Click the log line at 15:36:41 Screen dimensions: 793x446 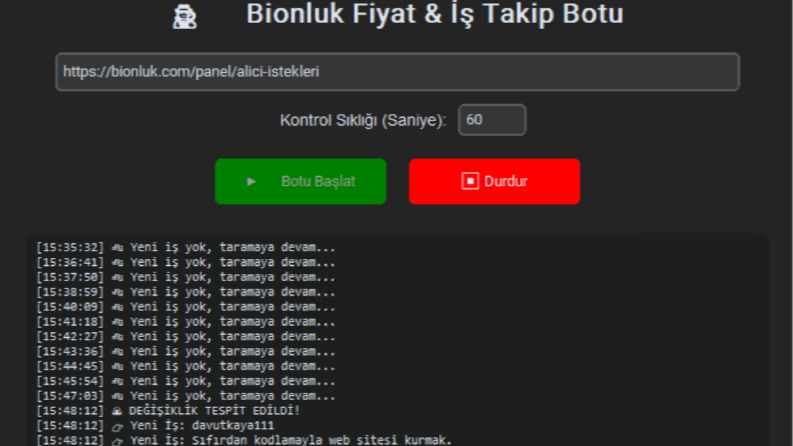pyautogui.click(x=186, y=262)
